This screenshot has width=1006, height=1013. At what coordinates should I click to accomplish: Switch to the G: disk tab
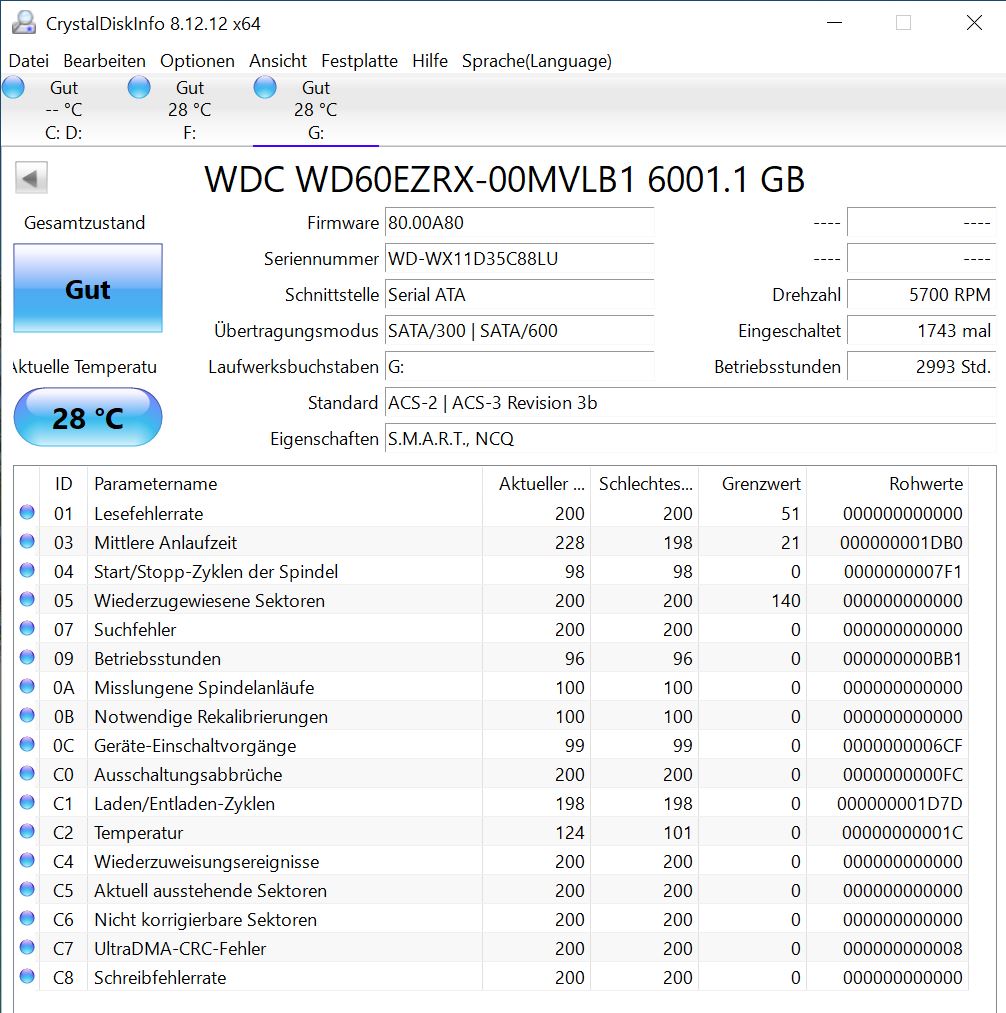[315, 110]
